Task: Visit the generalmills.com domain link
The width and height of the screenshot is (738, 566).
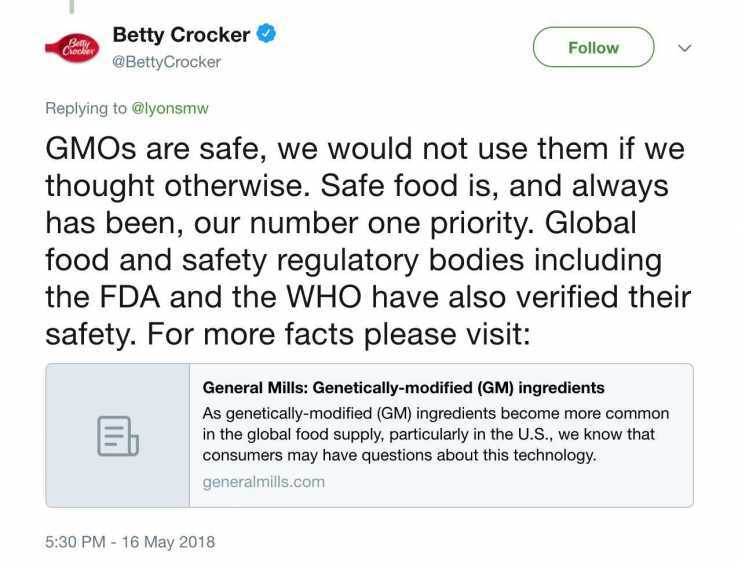Action: pos(263,481)
